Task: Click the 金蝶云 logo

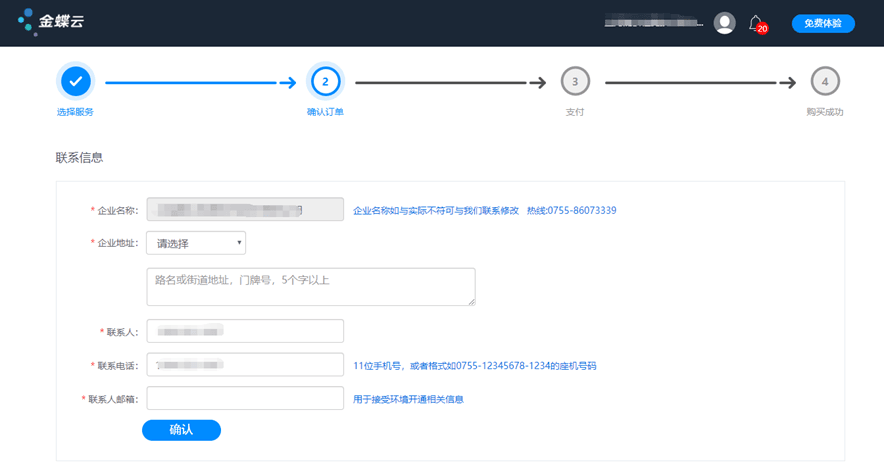Action: point(51,22)
